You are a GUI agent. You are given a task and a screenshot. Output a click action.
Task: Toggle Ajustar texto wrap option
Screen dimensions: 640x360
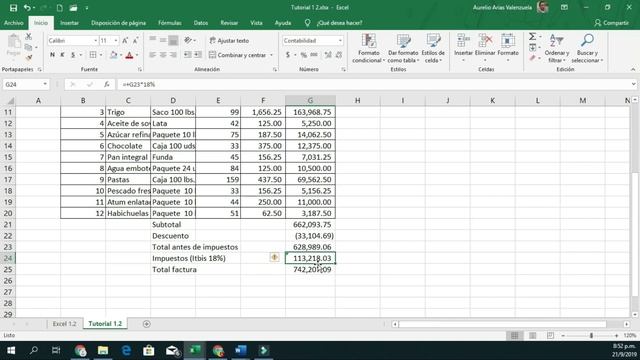coord(229,40)
